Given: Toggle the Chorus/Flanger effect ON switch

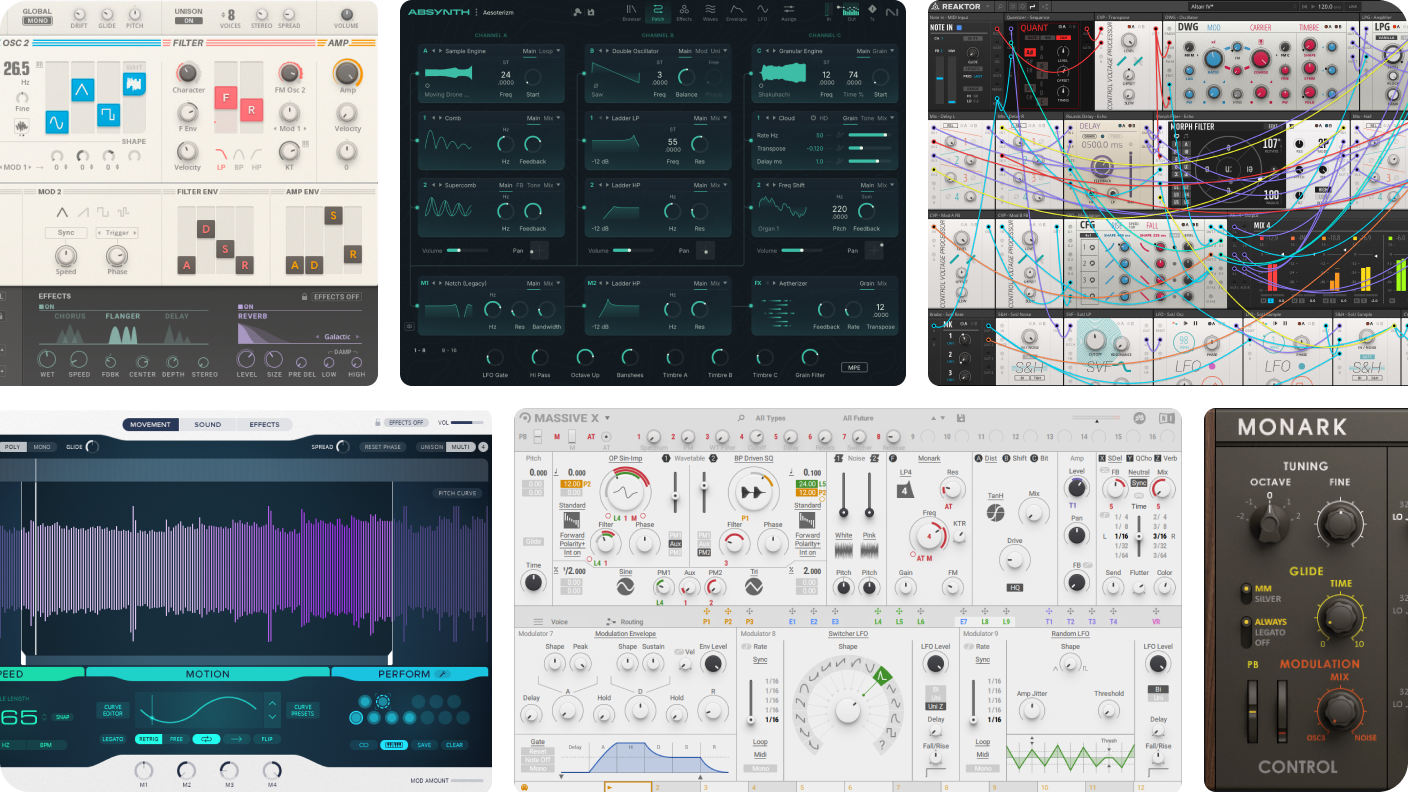Looking at the screenshot, I should pyautogui.click(x=45, y=307).
